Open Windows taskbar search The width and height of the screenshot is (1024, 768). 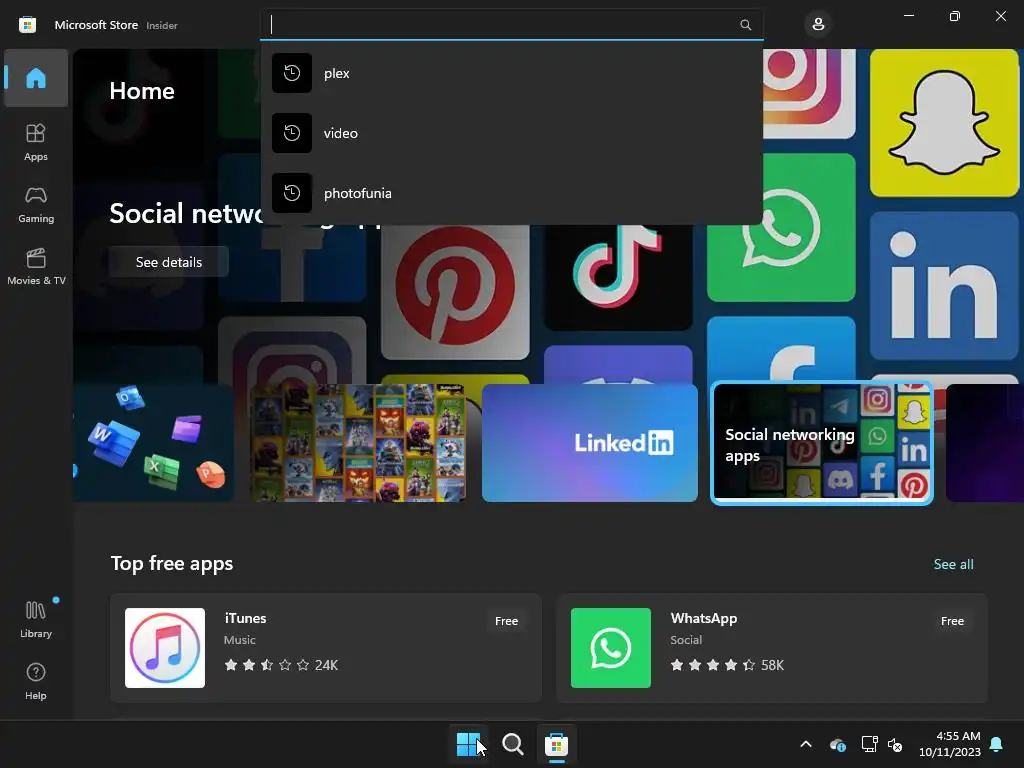point(513,744)
